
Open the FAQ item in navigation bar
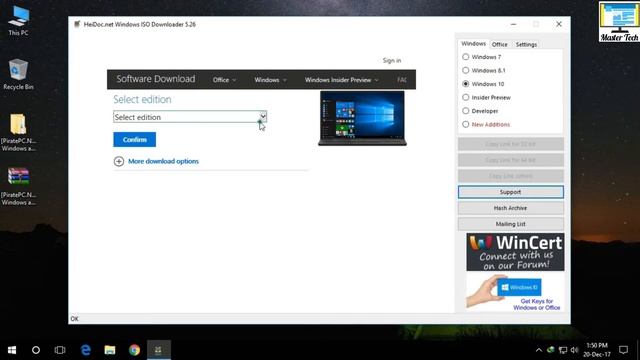click(402, 80)
